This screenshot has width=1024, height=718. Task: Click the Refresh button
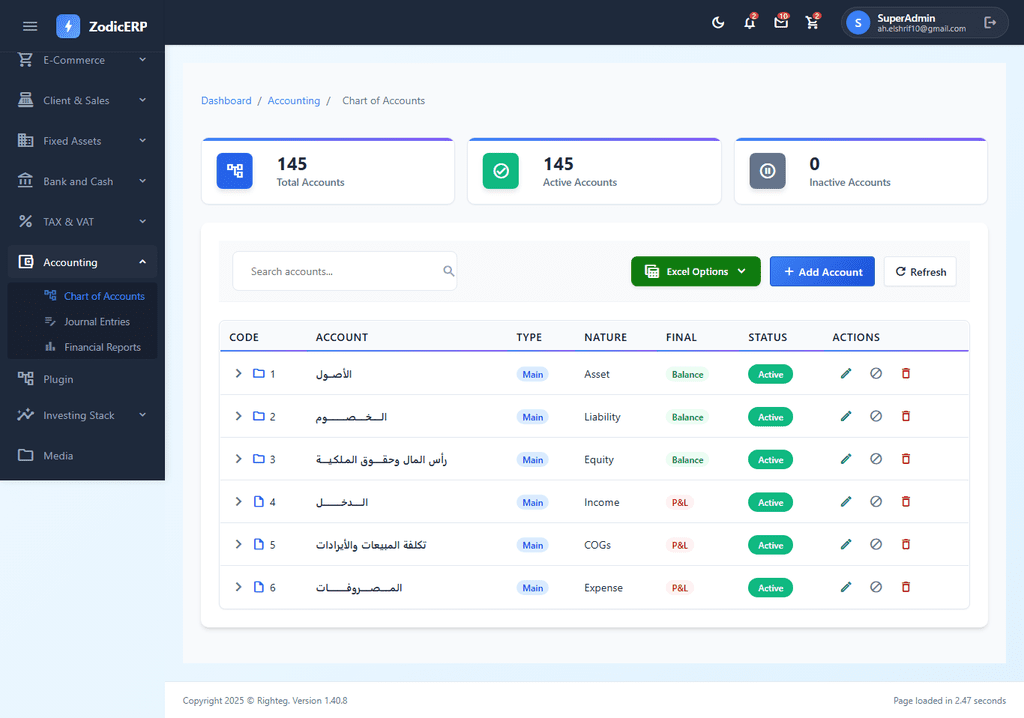920,272
